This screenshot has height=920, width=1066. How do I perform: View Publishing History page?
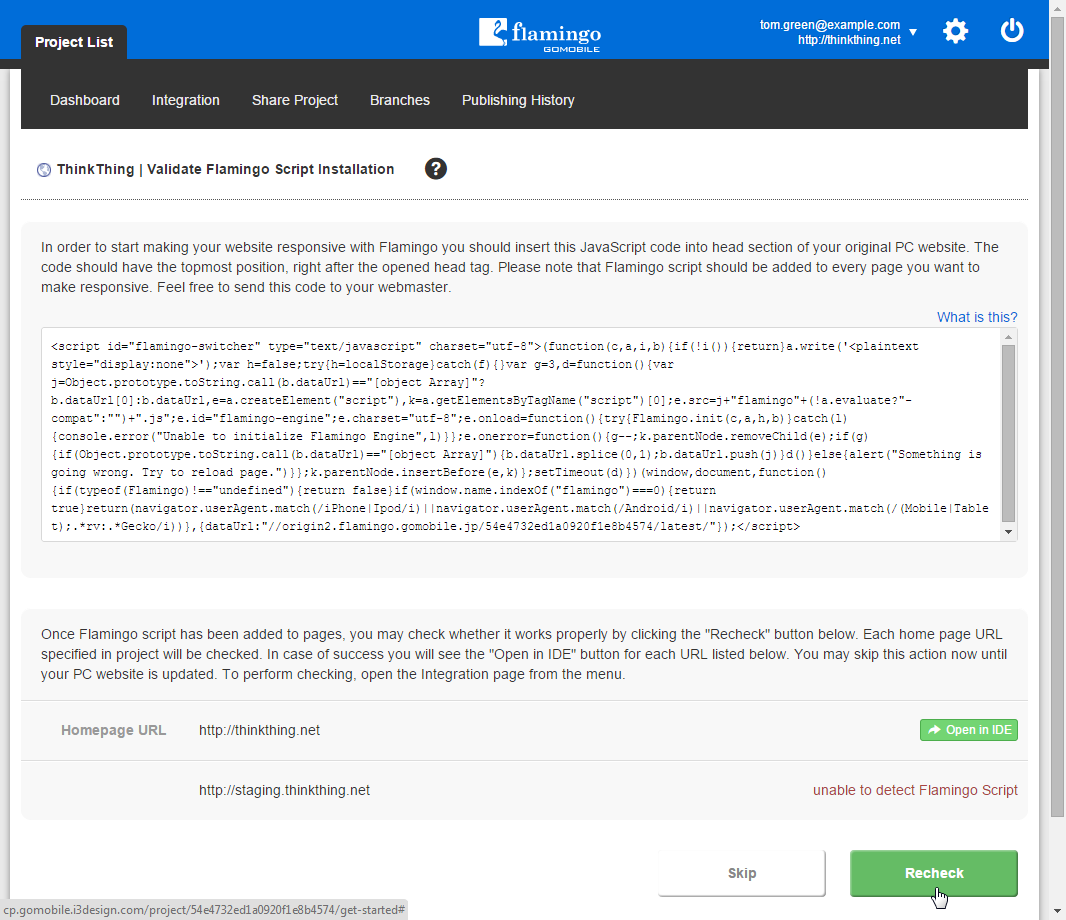pos(518,100)
